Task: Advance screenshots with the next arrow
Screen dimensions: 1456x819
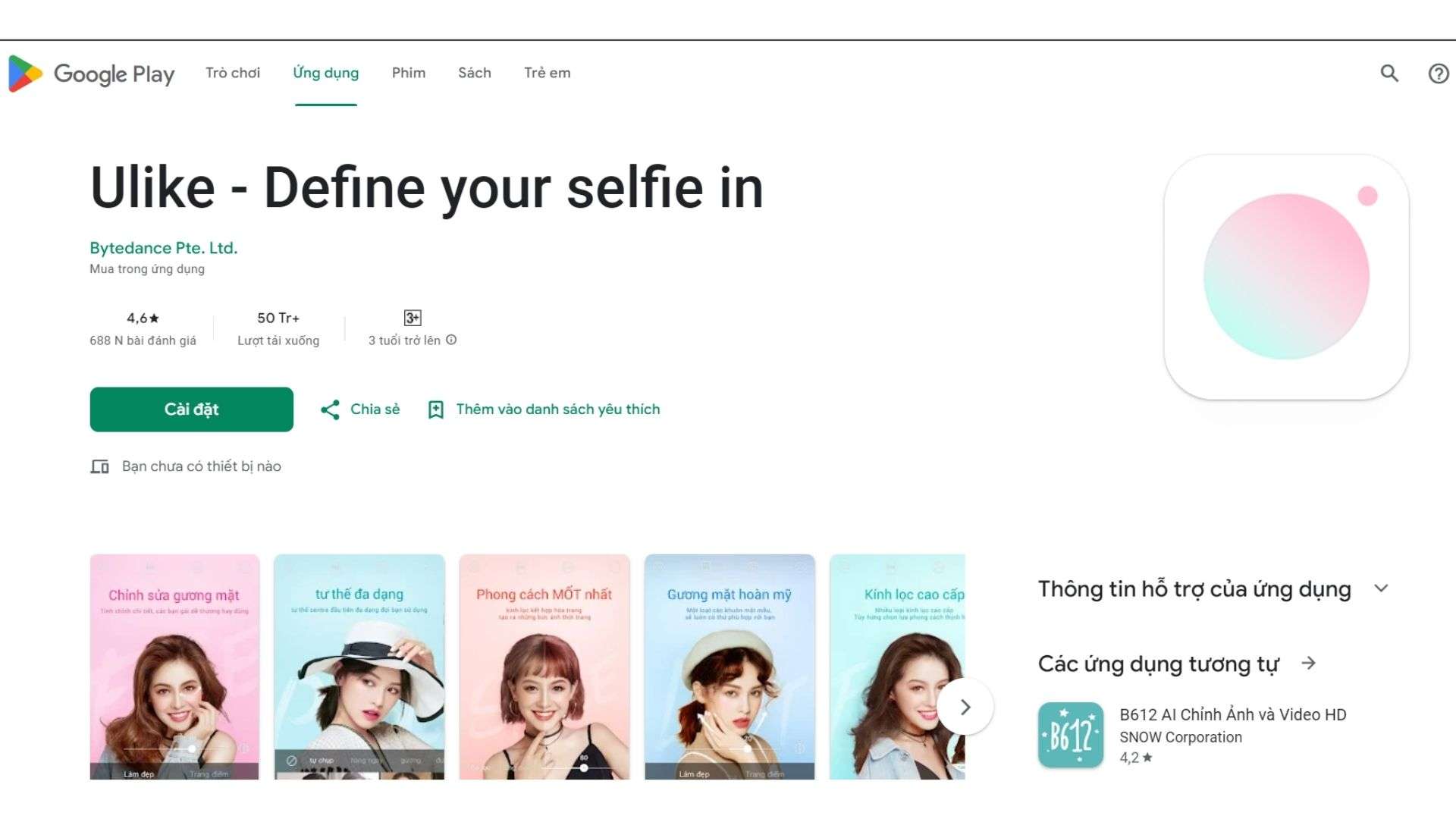Action: pyautogui.click(x=965, y=707)
